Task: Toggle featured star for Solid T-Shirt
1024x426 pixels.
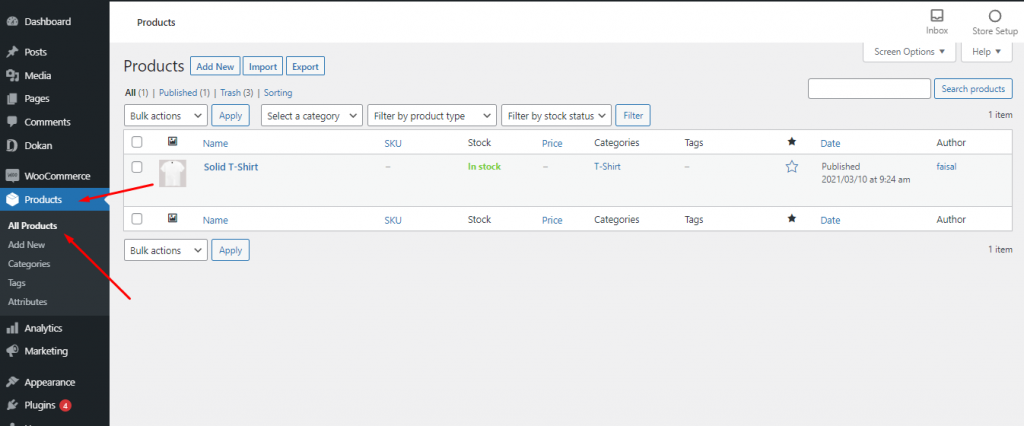Action: (792, 167)
